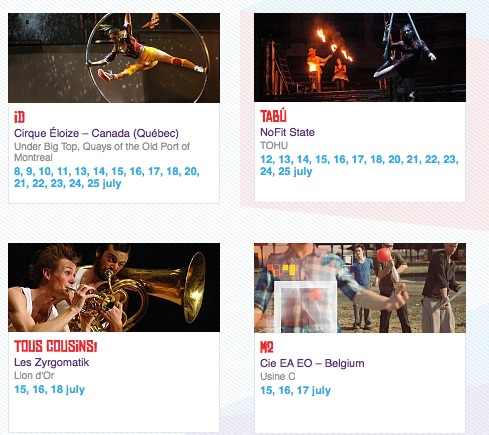This screenshot has height=435, width=489.
Task: Click the red TABÚ show title
Action: [x=273, y=116]
